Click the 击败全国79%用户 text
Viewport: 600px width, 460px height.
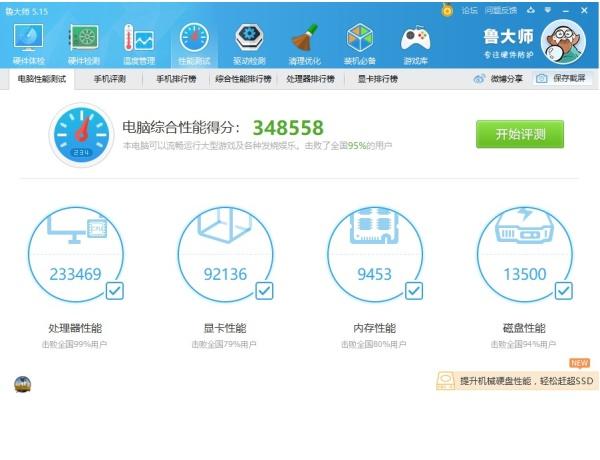224,344
